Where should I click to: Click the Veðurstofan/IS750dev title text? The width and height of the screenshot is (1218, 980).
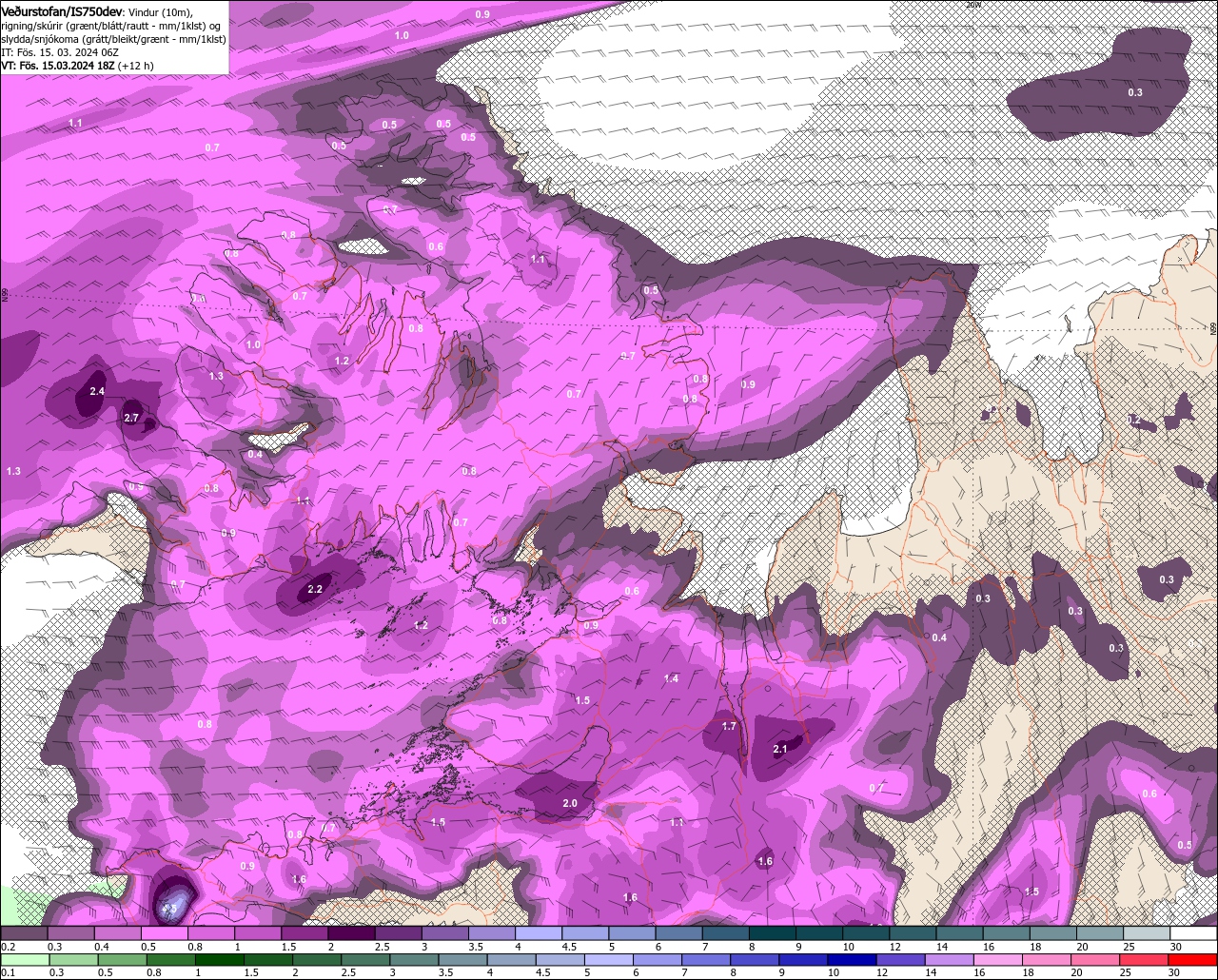point(62,11)
